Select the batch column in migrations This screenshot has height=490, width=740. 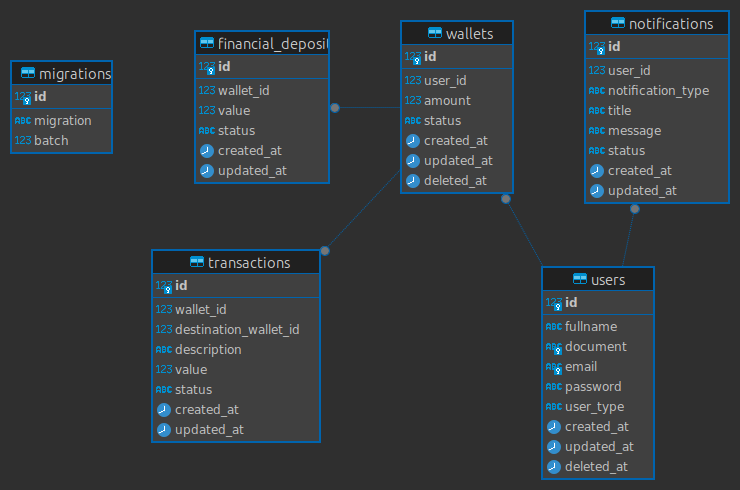(51, 141)
